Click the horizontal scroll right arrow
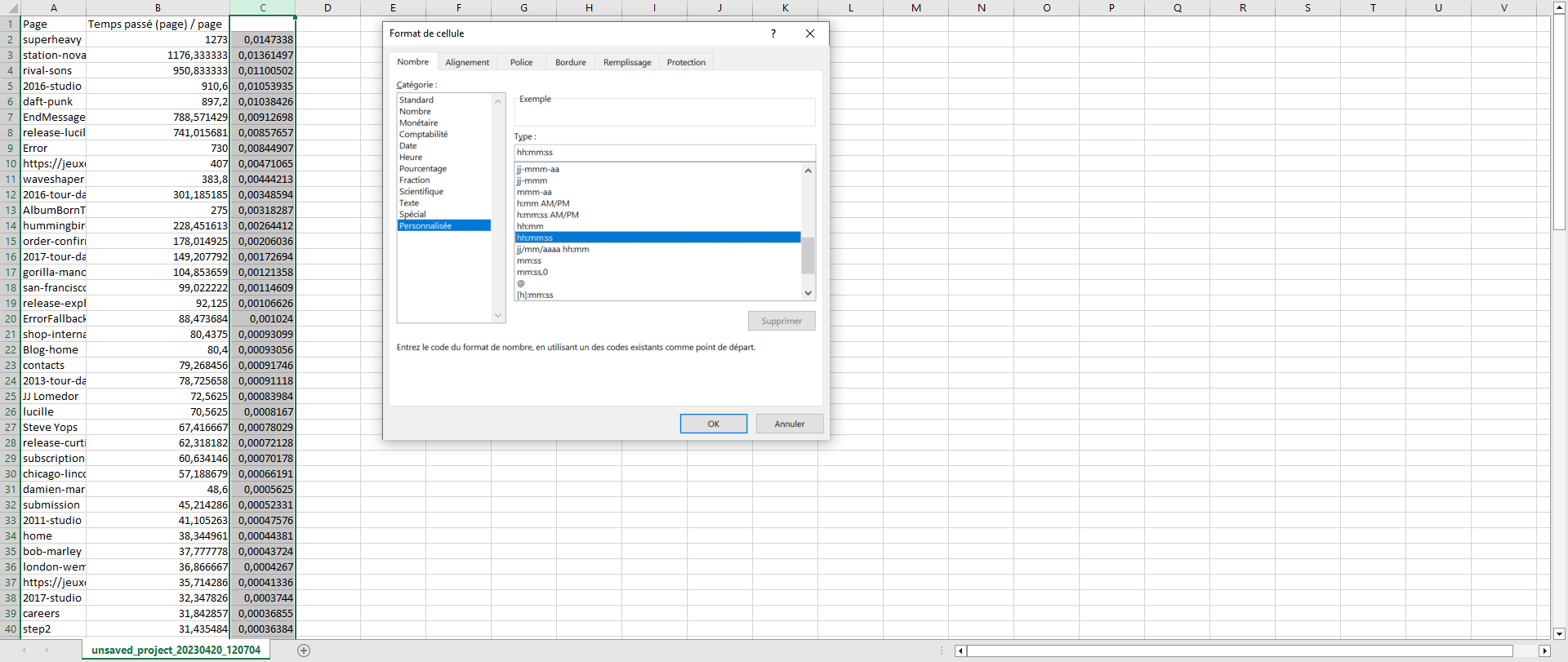1568x662 pixels. 1543,651
